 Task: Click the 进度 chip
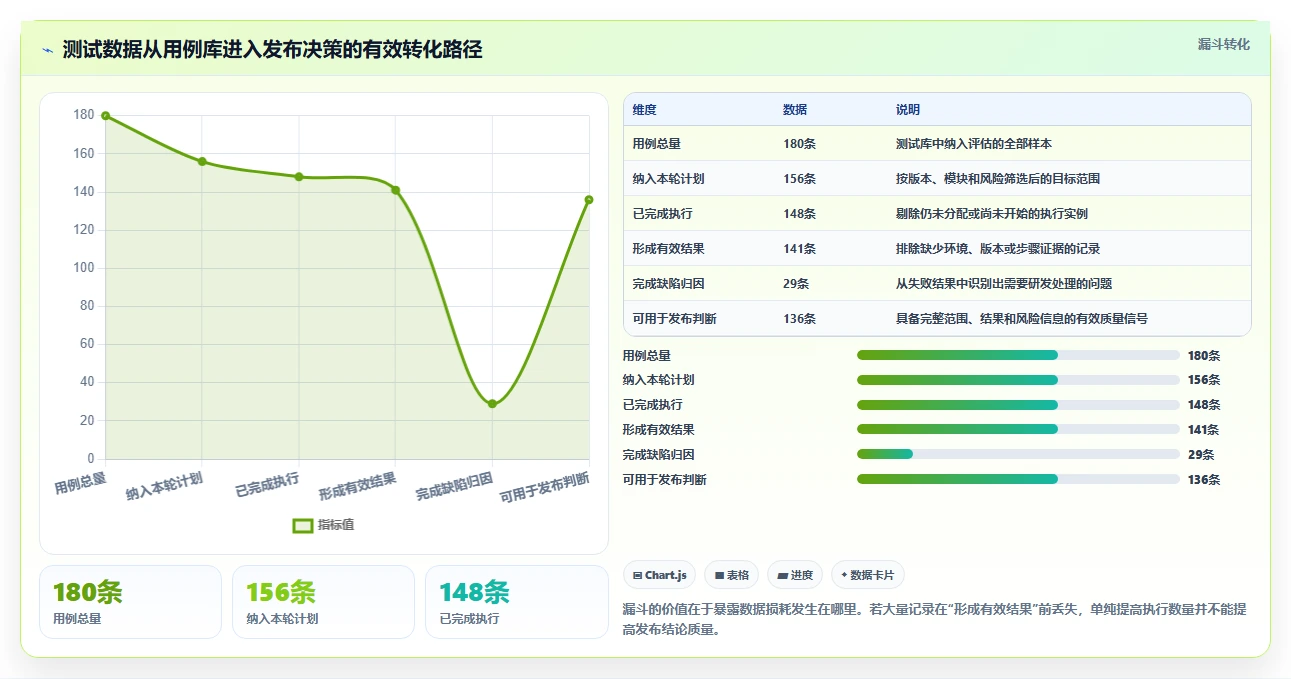pyautogui.click(x=795, y=575)
